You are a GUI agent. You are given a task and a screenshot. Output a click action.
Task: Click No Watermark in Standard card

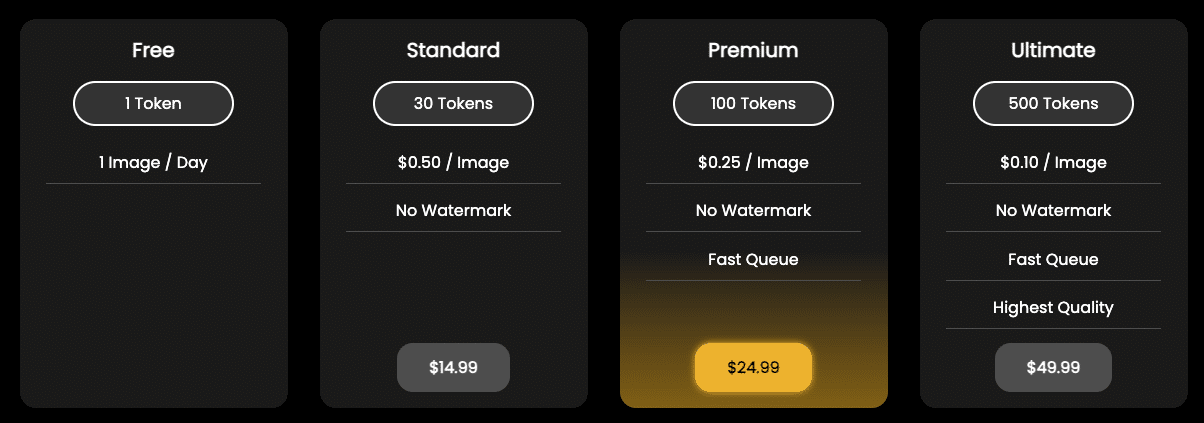pos(453,210)
